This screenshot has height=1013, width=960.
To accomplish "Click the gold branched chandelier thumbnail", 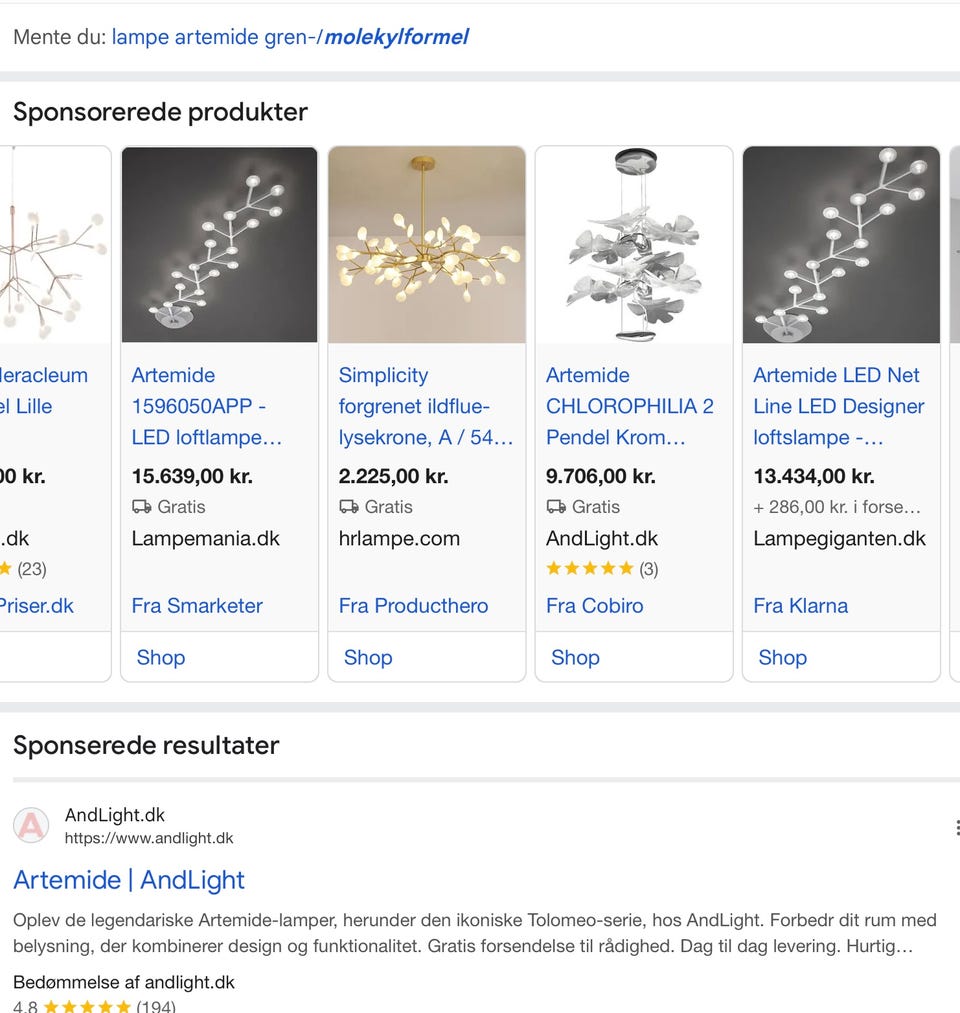I will coord(427,245).
